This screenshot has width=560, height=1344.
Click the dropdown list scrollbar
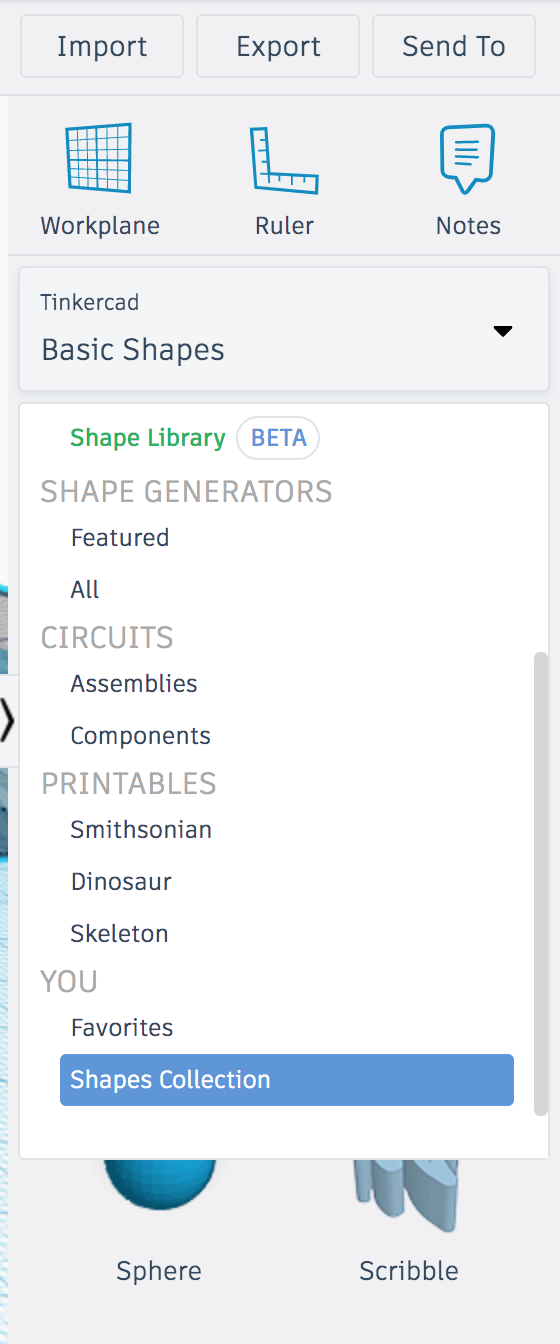pos(541,883)
